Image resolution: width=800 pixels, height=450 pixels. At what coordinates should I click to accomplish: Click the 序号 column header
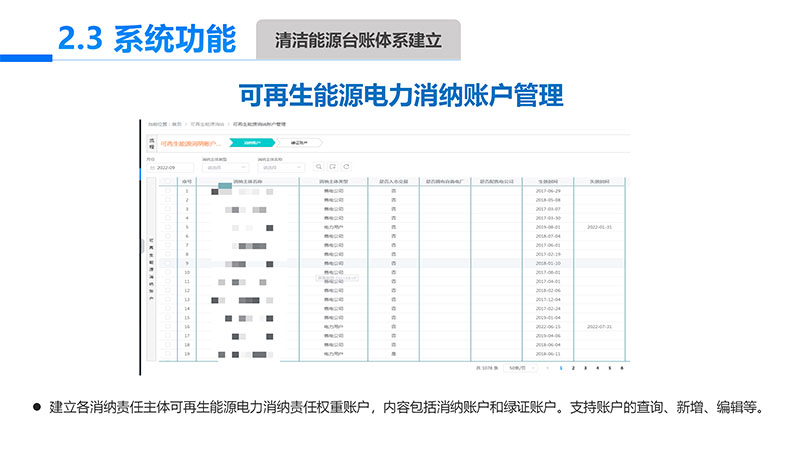click(187, 182)
